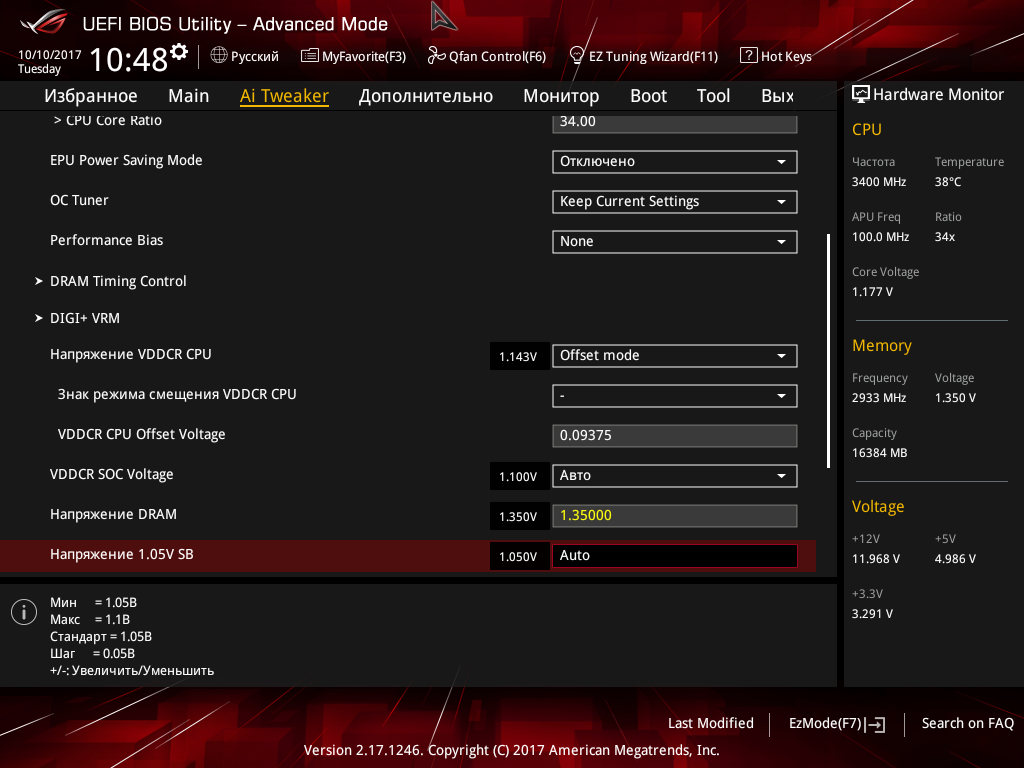This screenshot has height=768, width=1024.
Task: Open the Boot tab
Action: (648, 96)
